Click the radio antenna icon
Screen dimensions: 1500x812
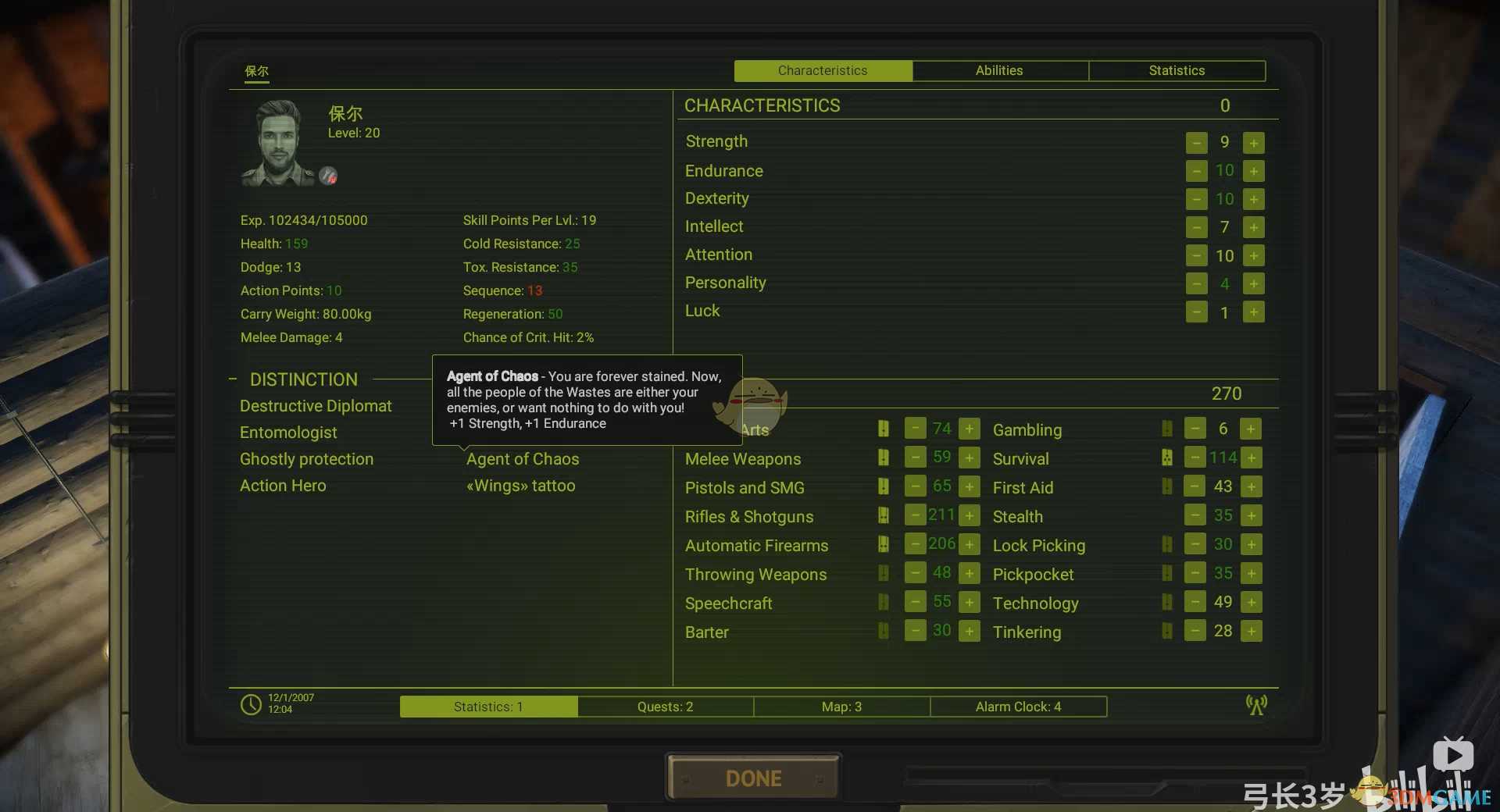(x=1256, y=705)
